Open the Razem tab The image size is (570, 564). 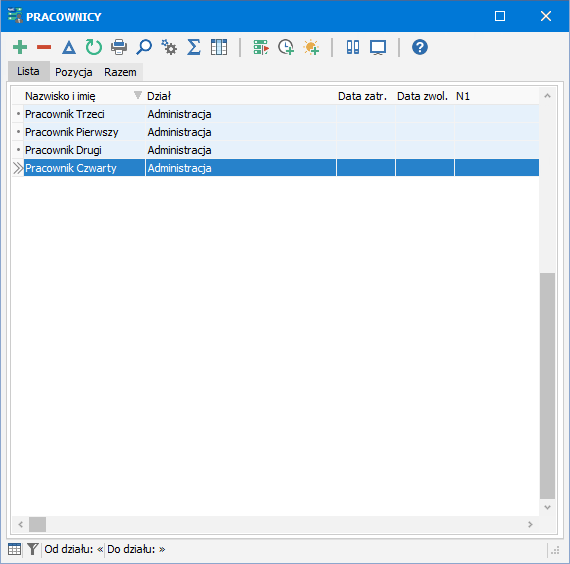[120, 72]
